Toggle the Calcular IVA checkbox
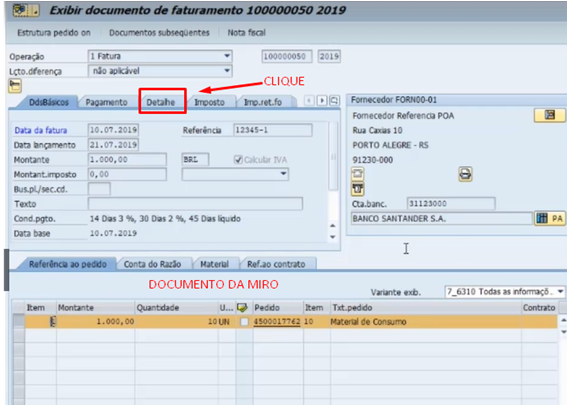 pos(238,159)
